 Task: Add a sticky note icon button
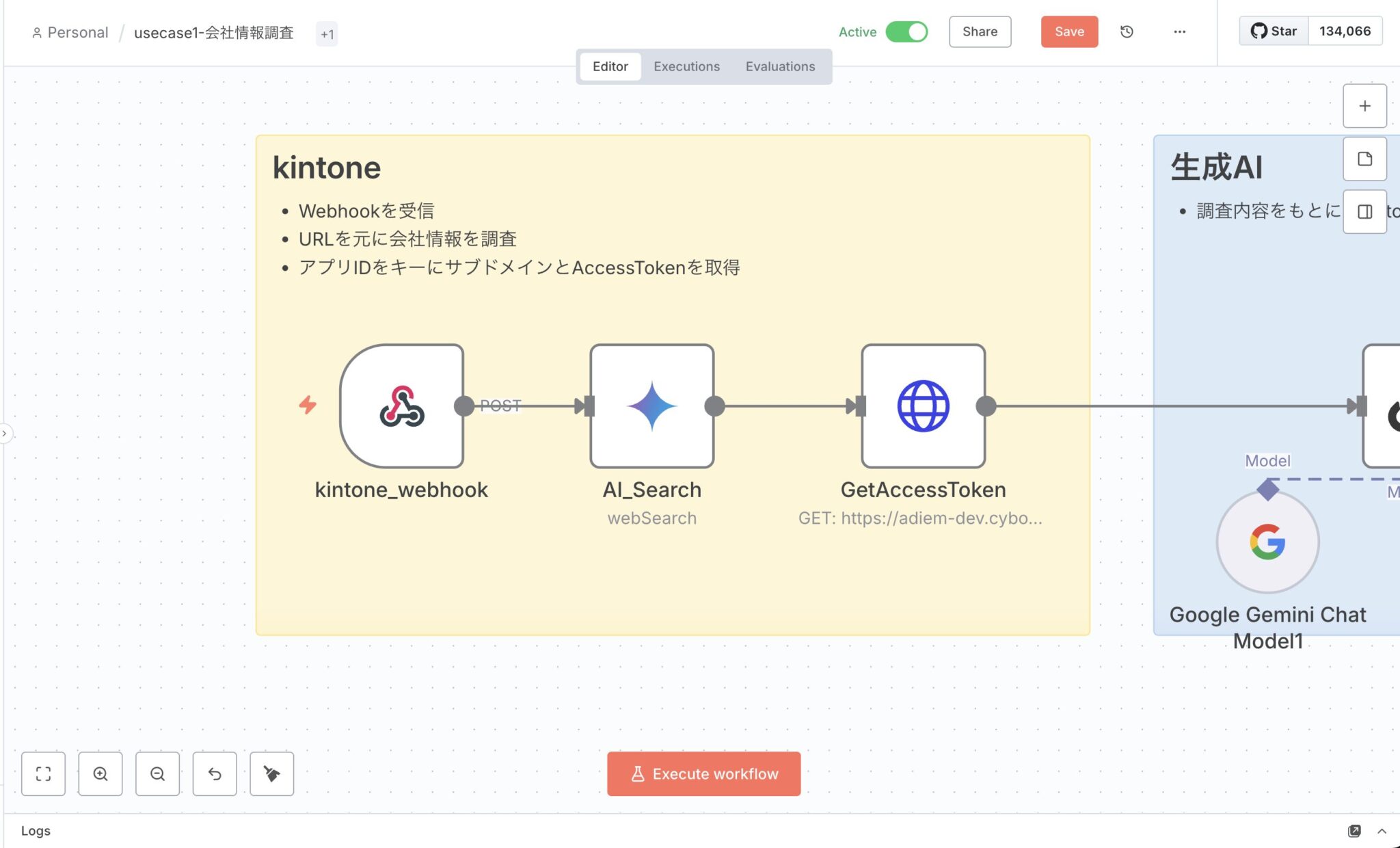click(1364, 159)
